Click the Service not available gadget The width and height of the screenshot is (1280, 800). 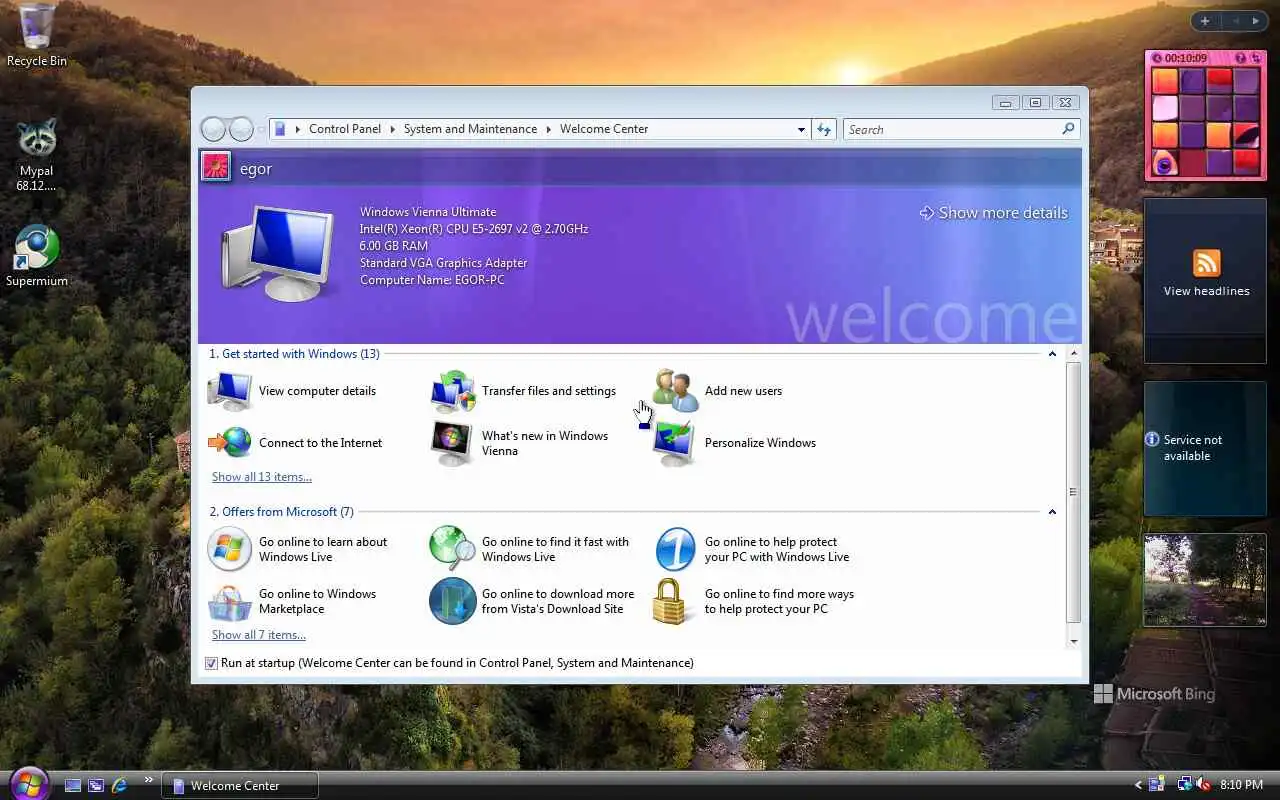pyautogui.click(x=1205, y=448)
